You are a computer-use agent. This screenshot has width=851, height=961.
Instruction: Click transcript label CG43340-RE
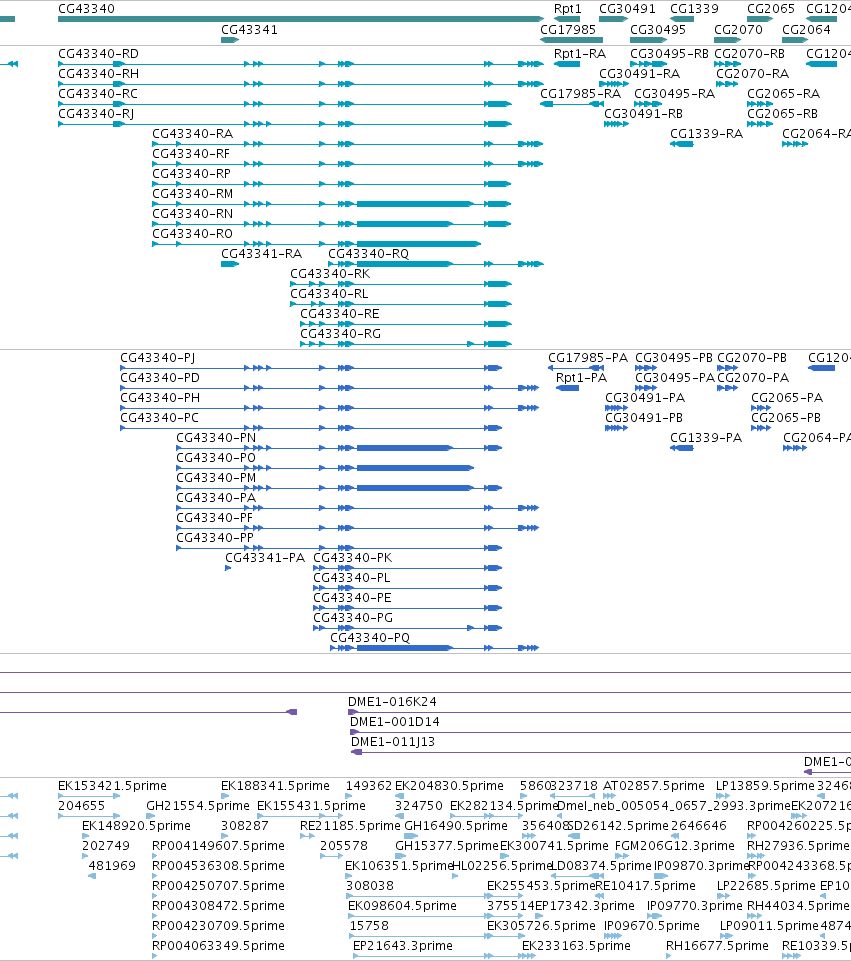click(x=339, y=314)
